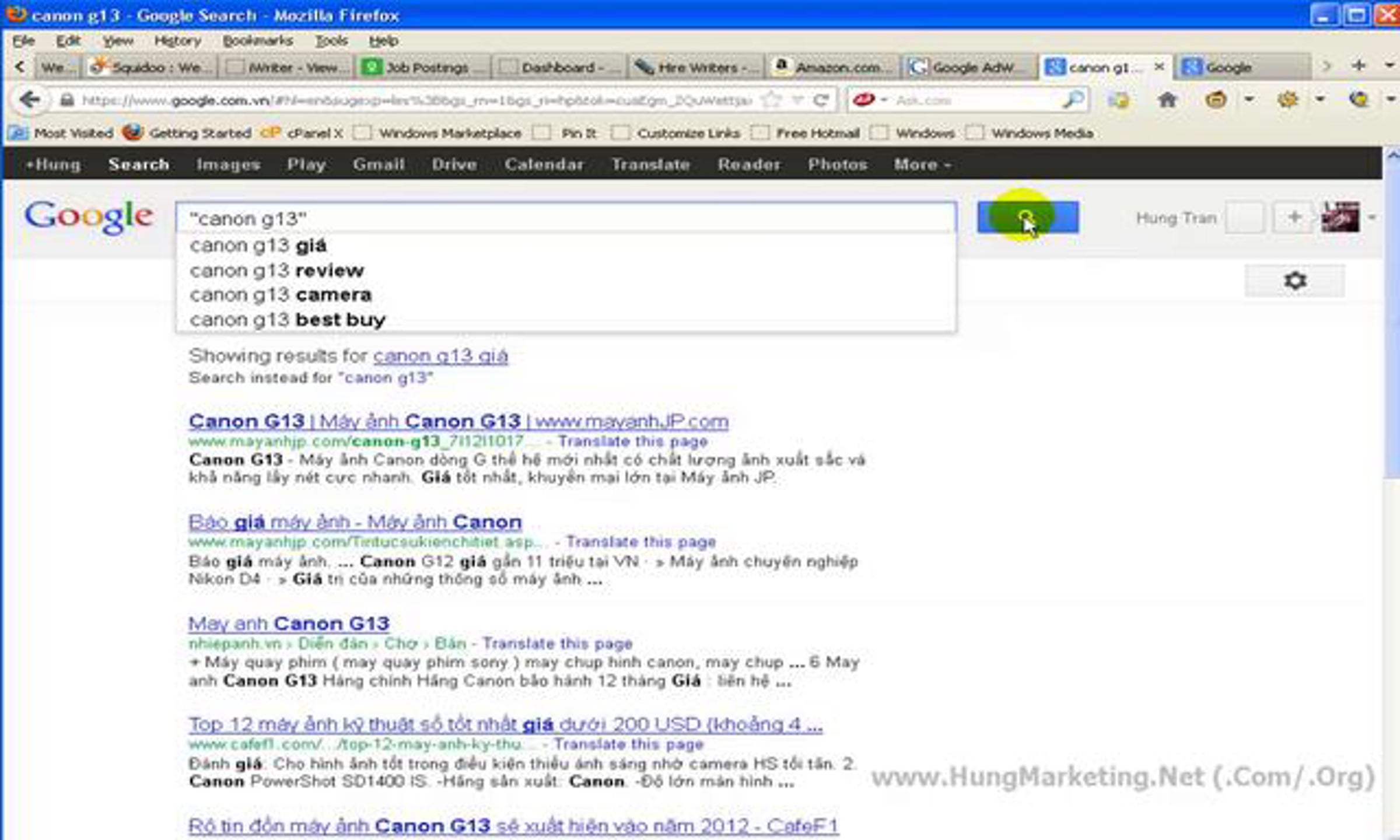1400x840 pixels.
Task: Open the History menu
Action: pos(178,41)
